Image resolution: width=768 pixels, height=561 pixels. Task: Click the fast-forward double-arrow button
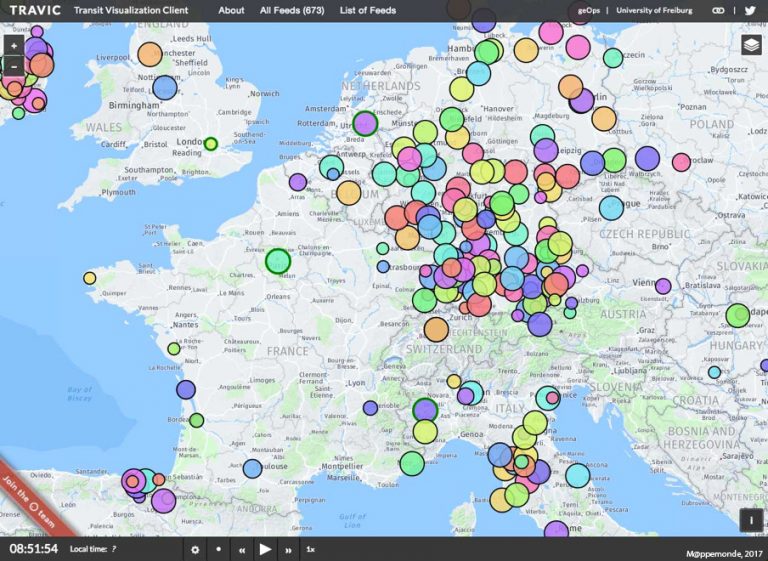pos(289,549)
